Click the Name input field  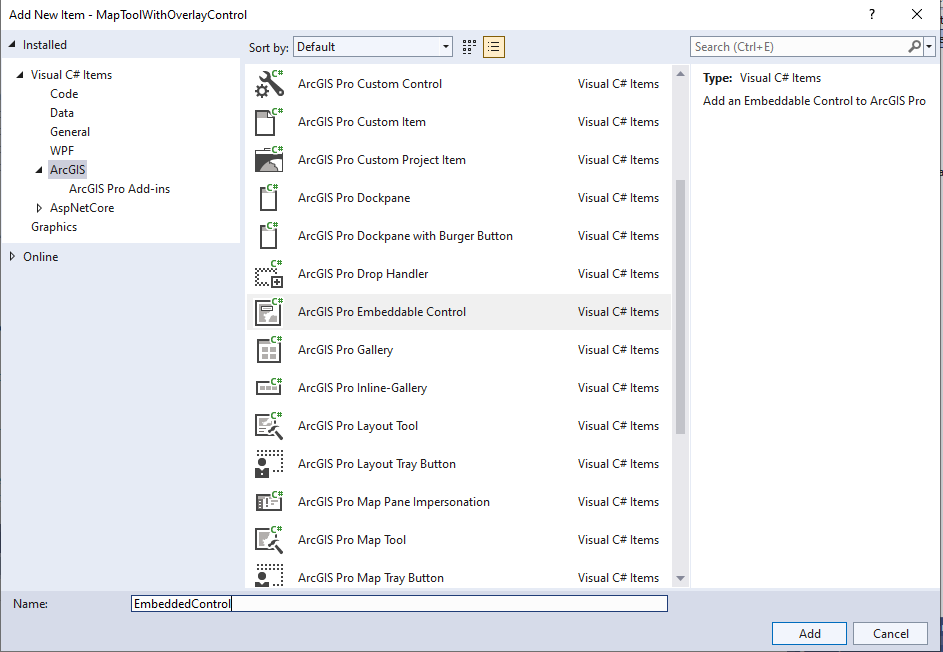pos(399,603)
